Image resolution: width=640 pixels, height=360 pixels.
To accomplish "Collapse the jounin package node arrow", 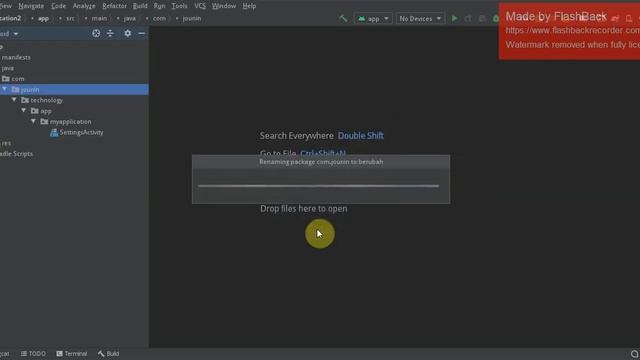I will (x=5, y=89).
